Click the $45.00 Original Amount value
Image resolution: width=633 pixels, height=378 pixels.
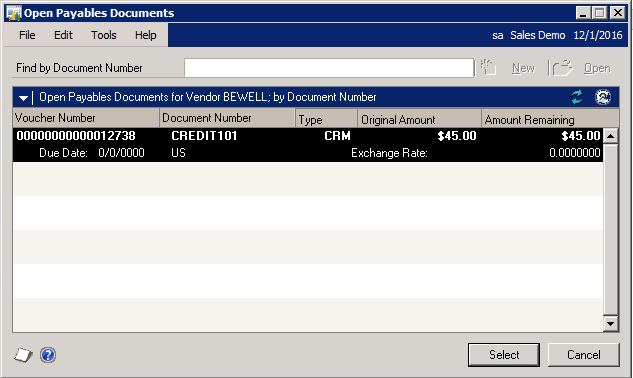[x=457, y=136]
